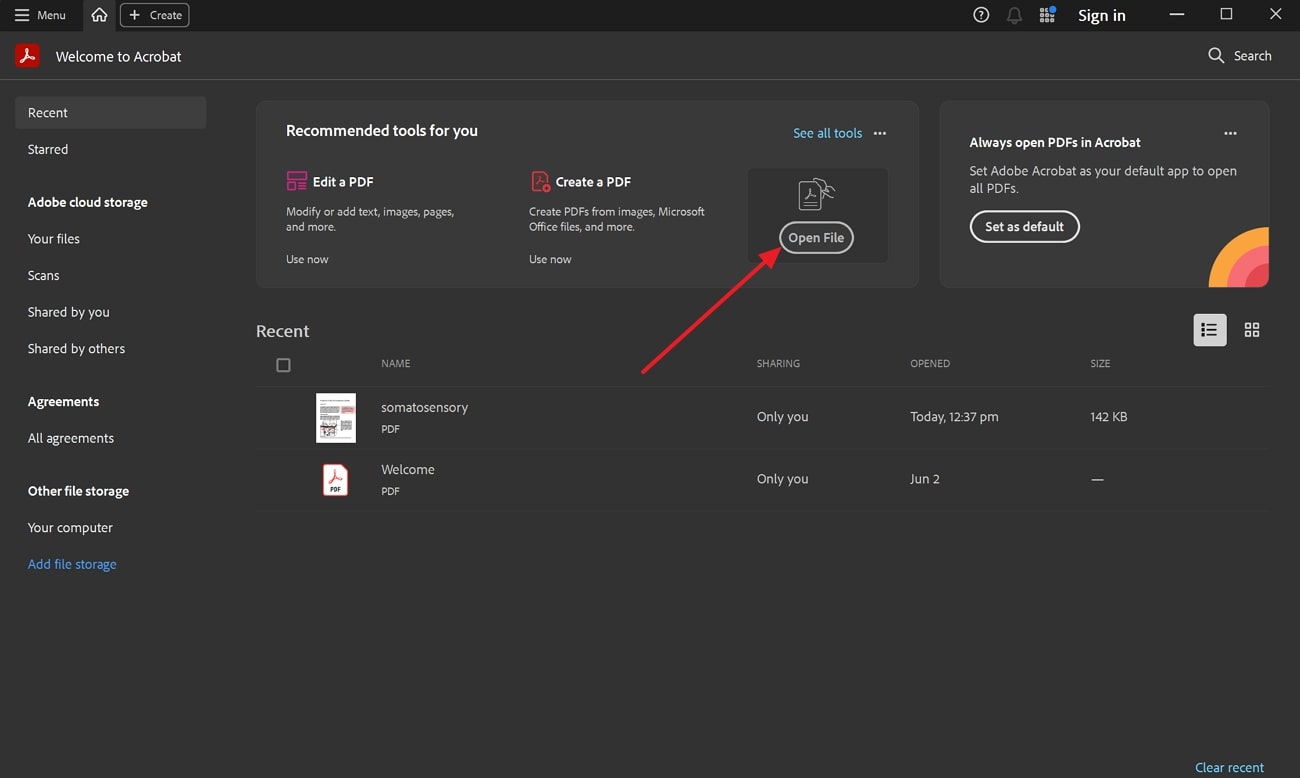Minimize the Acrobat window
The height and width of the screenshot is (778, 1300).
pyautogui.click(x=1178, y=15)
